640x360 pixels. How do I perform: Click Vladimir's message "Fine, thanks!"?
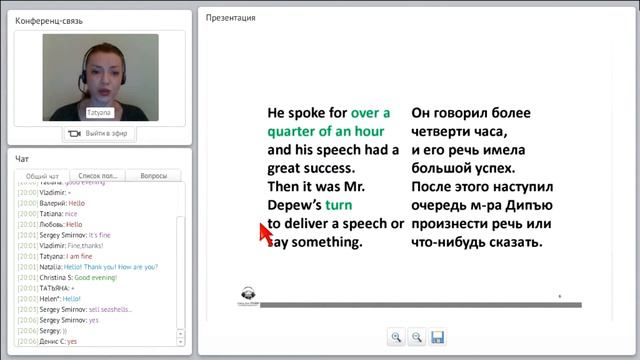60,246
